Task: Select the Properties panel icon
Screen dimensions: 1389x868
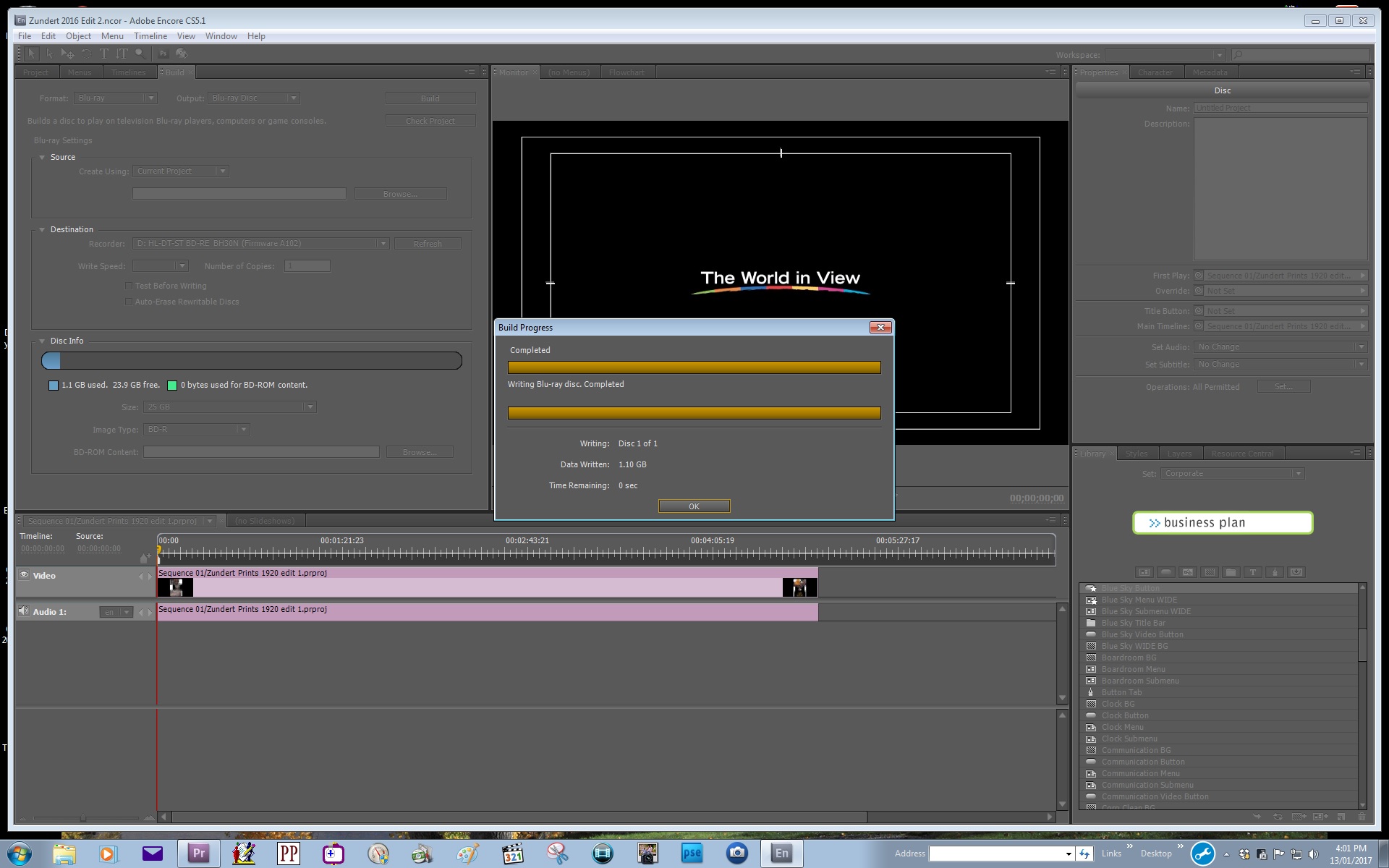Action: point(1100,72)
